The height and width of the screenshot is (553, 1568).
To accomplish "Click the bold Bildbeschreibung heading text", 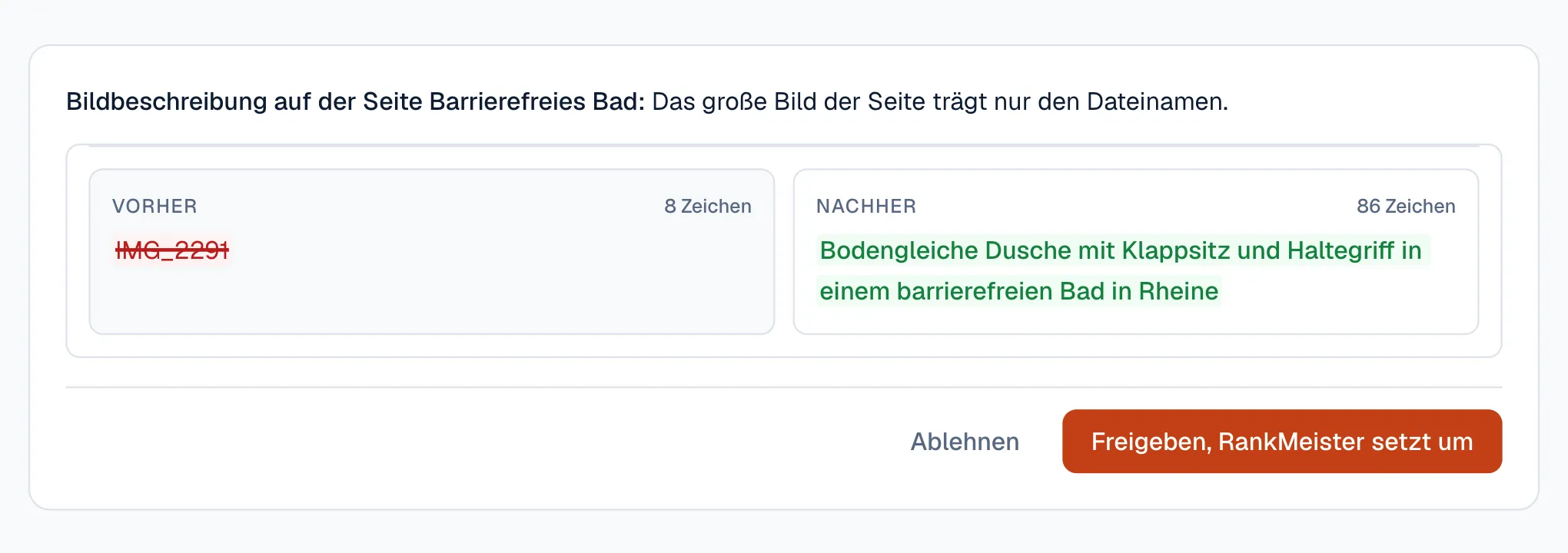I will [x=355, y=101].
